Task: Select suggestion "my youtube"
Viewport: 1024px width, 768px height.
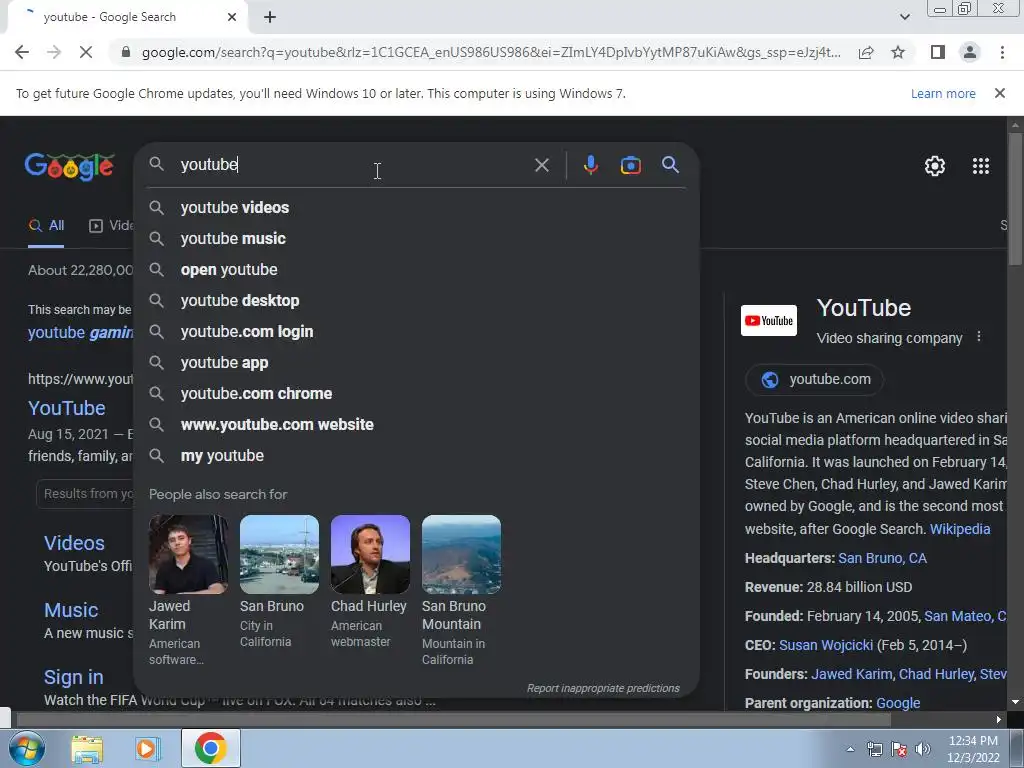Action: point(417,456)
